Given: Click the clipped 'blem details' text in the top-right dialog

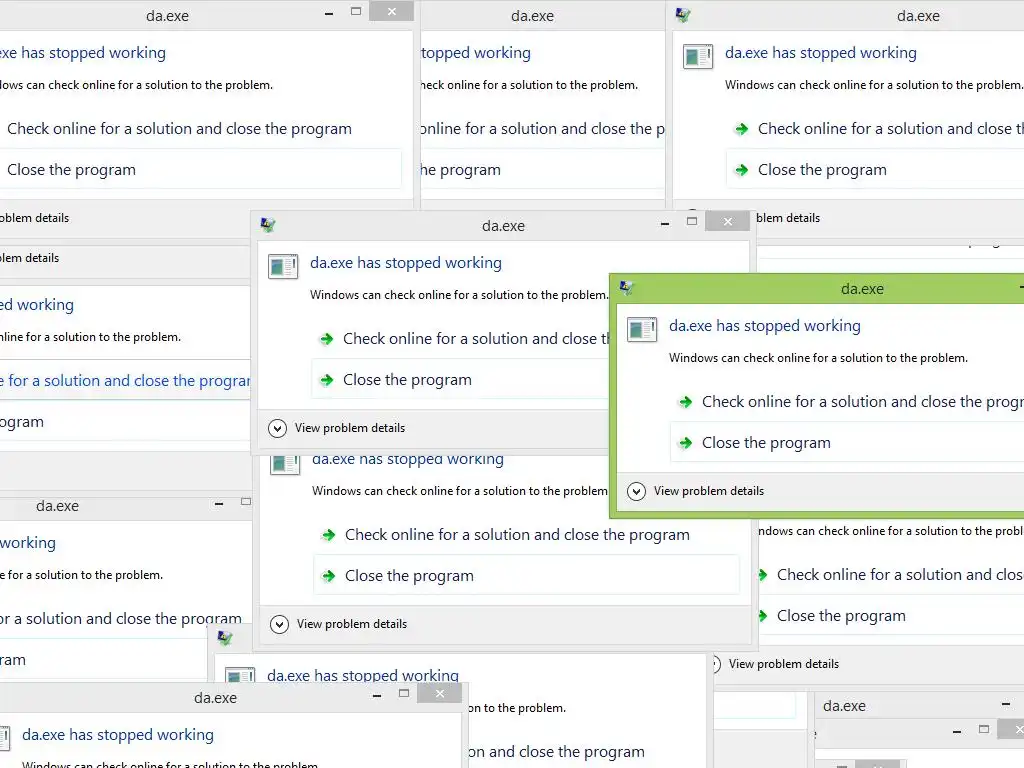Looking at the screenshot, I should pos(788,218).
